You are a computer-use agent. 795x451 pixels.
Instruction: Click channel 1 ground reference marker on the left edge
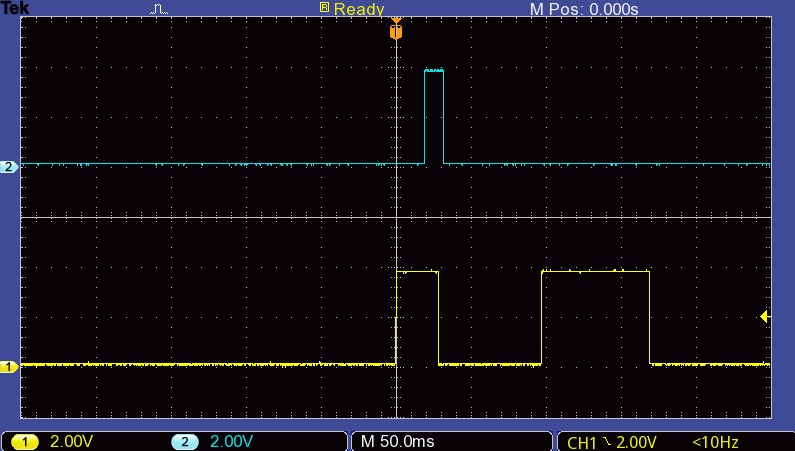click(x=9, y=366)
